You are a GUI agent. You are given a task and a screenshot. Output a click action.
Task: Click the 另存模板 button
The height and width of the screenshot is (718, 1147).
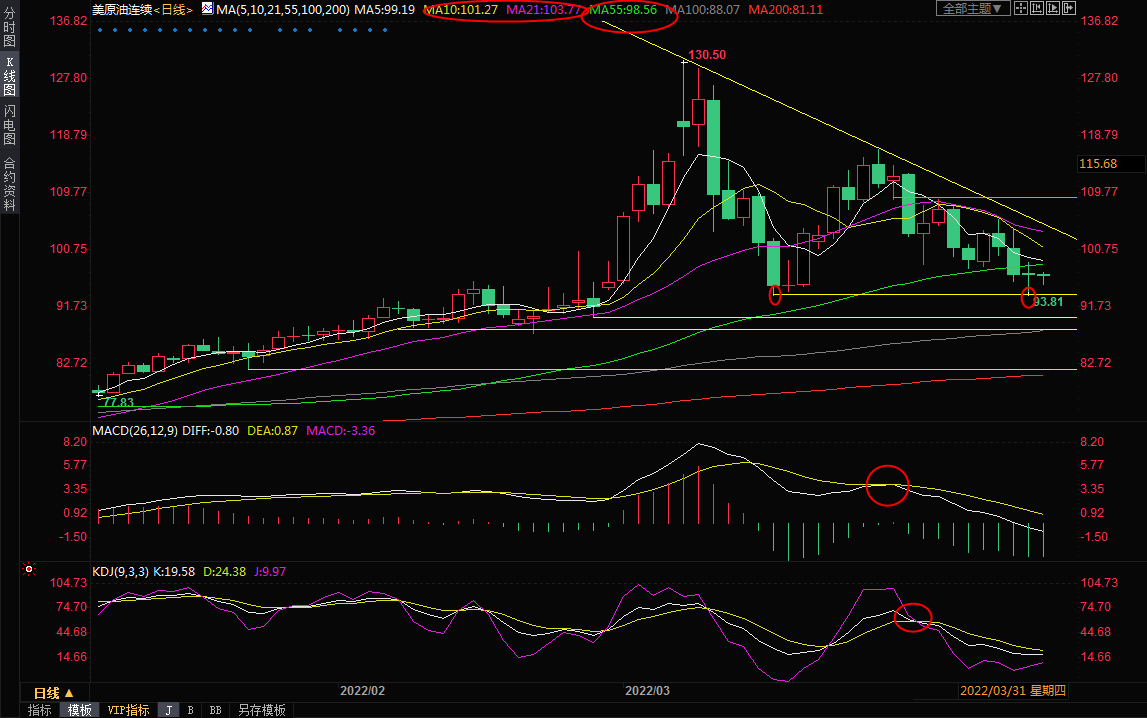(x=262, y=710)
